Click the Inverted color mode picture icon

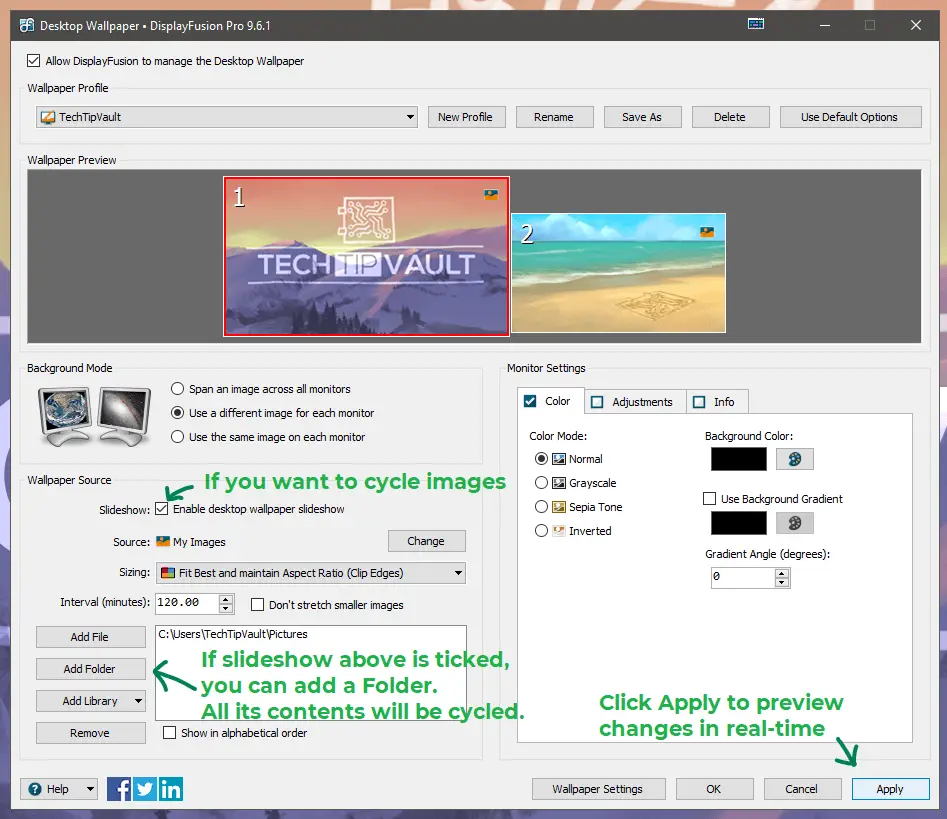pyautogui.click(x=559, y=531)
